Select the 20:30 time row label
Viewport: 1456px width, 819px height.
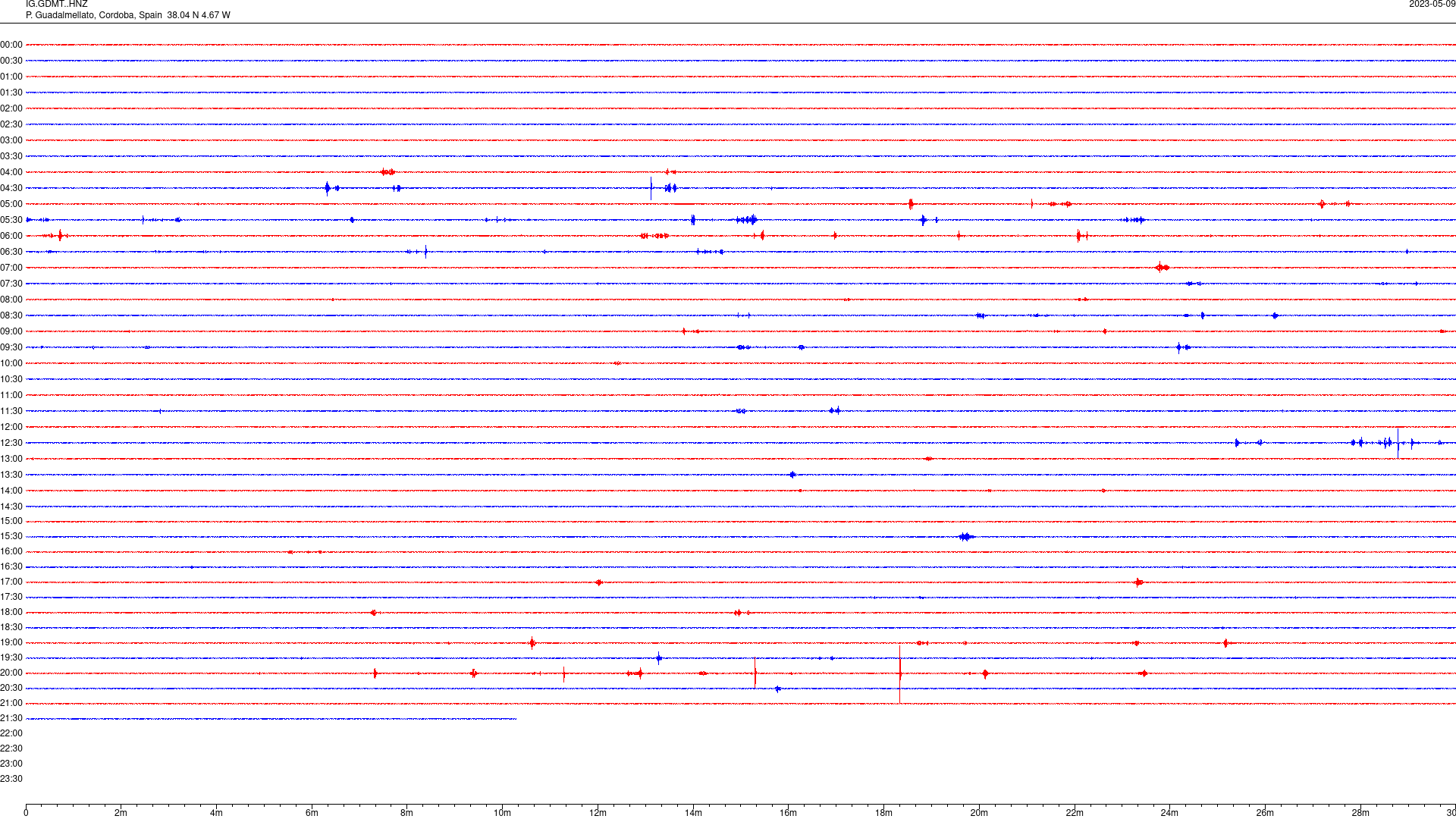coord(11,688)
